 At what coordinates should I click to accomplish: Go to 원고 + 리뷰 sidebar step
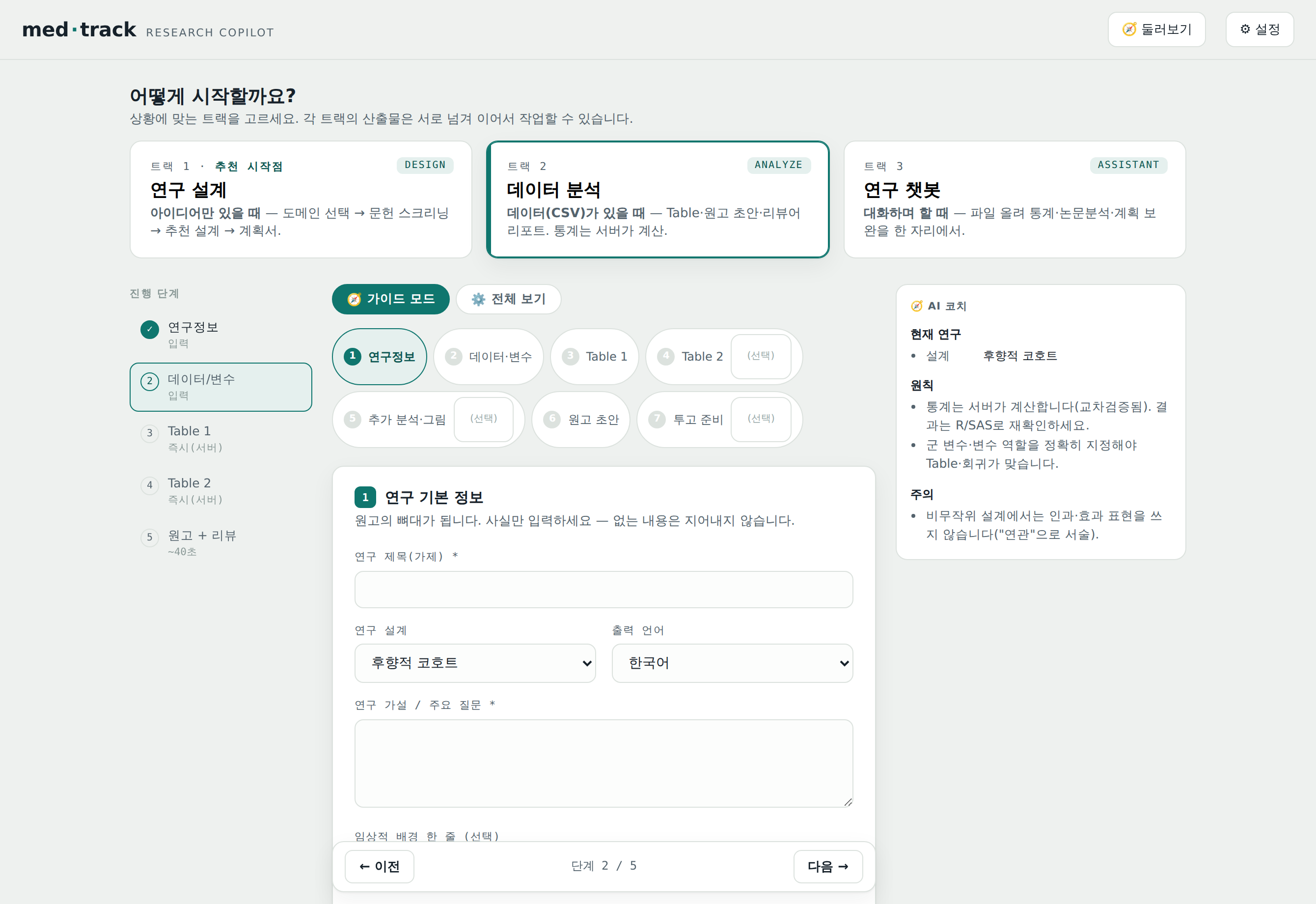point(221,543)
